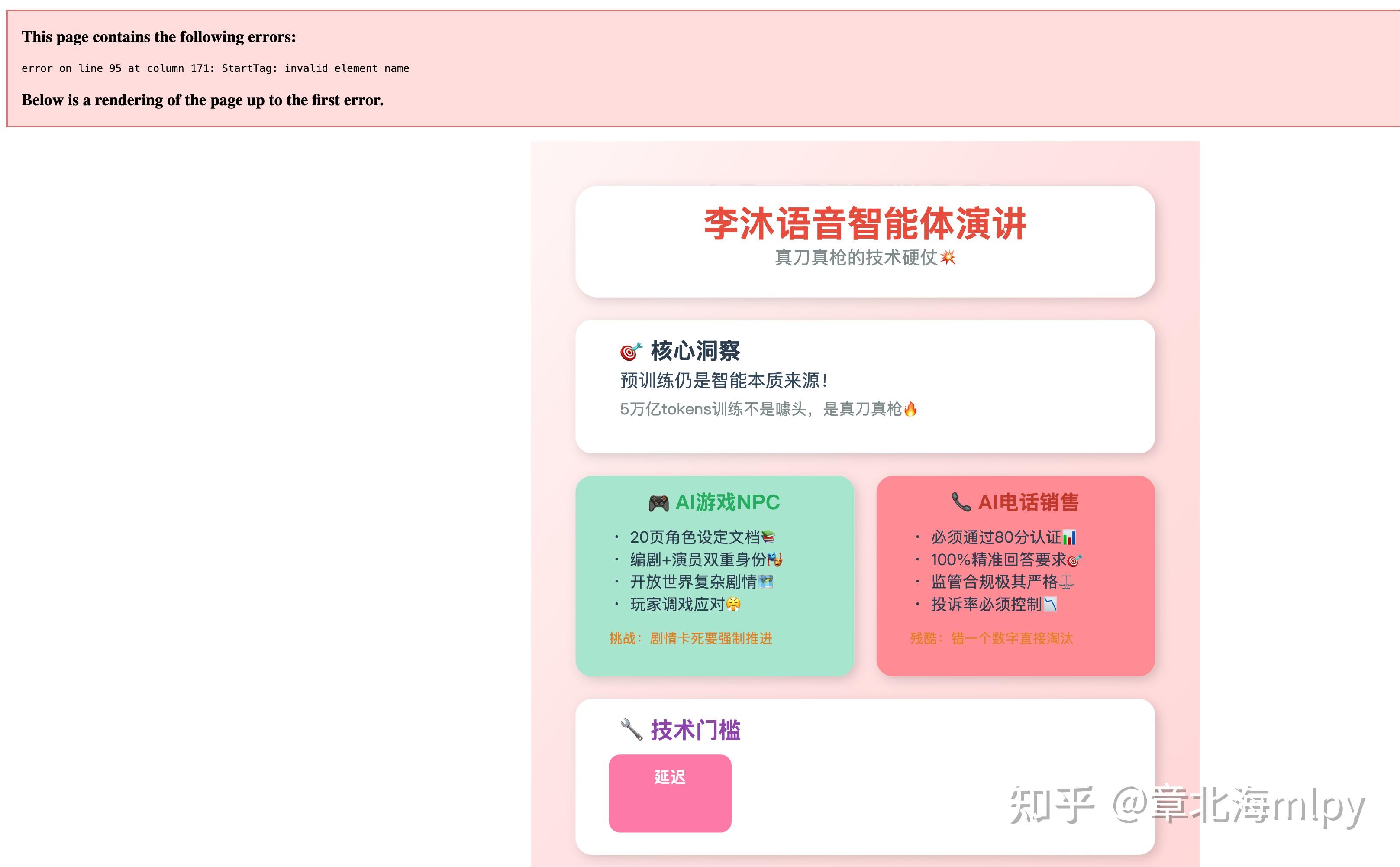Click the 🔧 wrench icon beside 技术门槛
The height and width of the screenshot is (867, 1400).
pyautogui.click(x=630, y=729)
